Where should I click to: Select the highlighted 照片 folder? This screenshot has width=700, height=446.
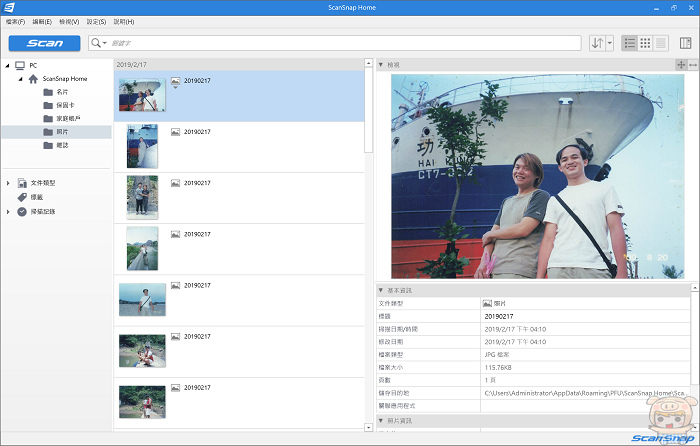pyautogui.click(x=56, y=132)
